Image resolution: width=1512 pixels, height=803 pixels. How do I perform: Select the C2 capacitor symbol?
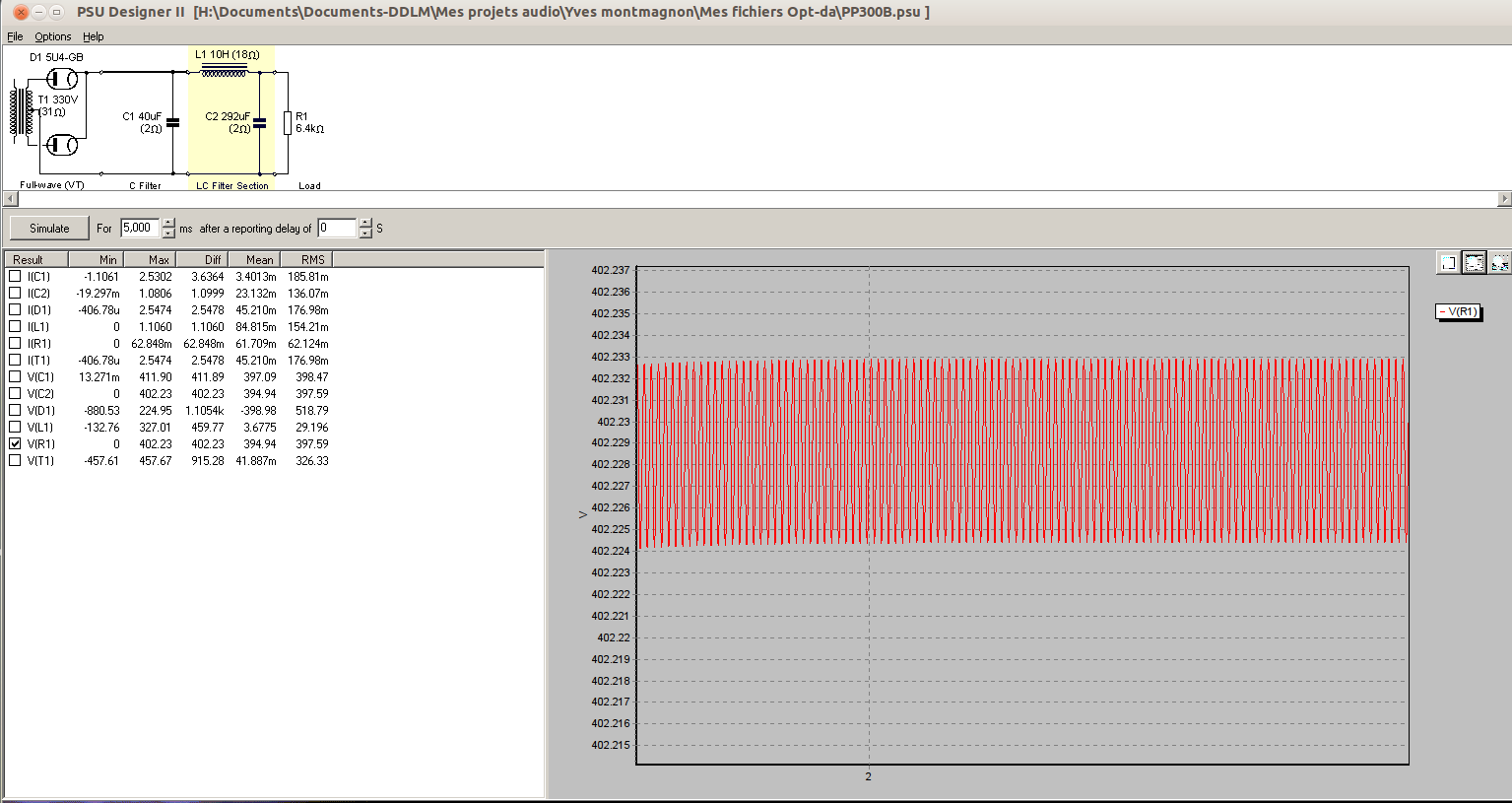point(260,122)
